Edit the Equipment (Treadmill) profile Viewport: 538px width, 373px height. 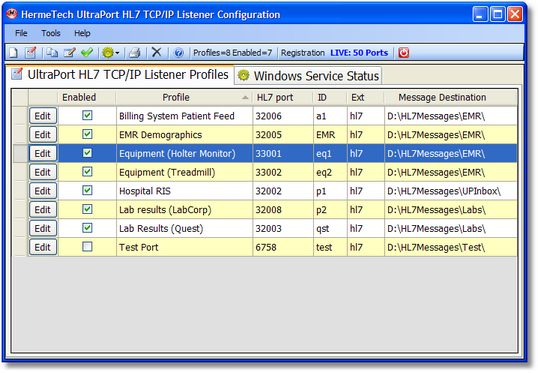click(x=43, y=172)
